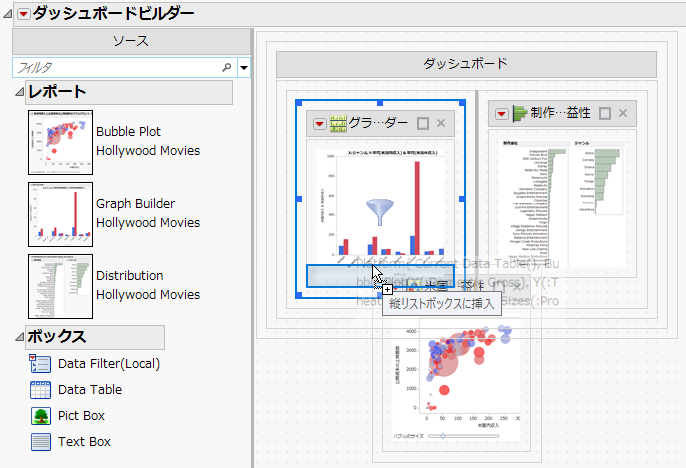This screenshot has width=686, height=468.
Task: Select the Pict Box tree icon
Action: 41,416
